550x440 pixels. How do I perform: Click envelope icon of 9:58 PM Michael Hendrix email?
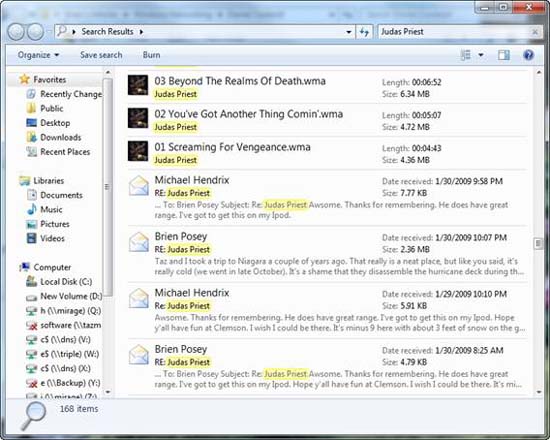point(139,185)
